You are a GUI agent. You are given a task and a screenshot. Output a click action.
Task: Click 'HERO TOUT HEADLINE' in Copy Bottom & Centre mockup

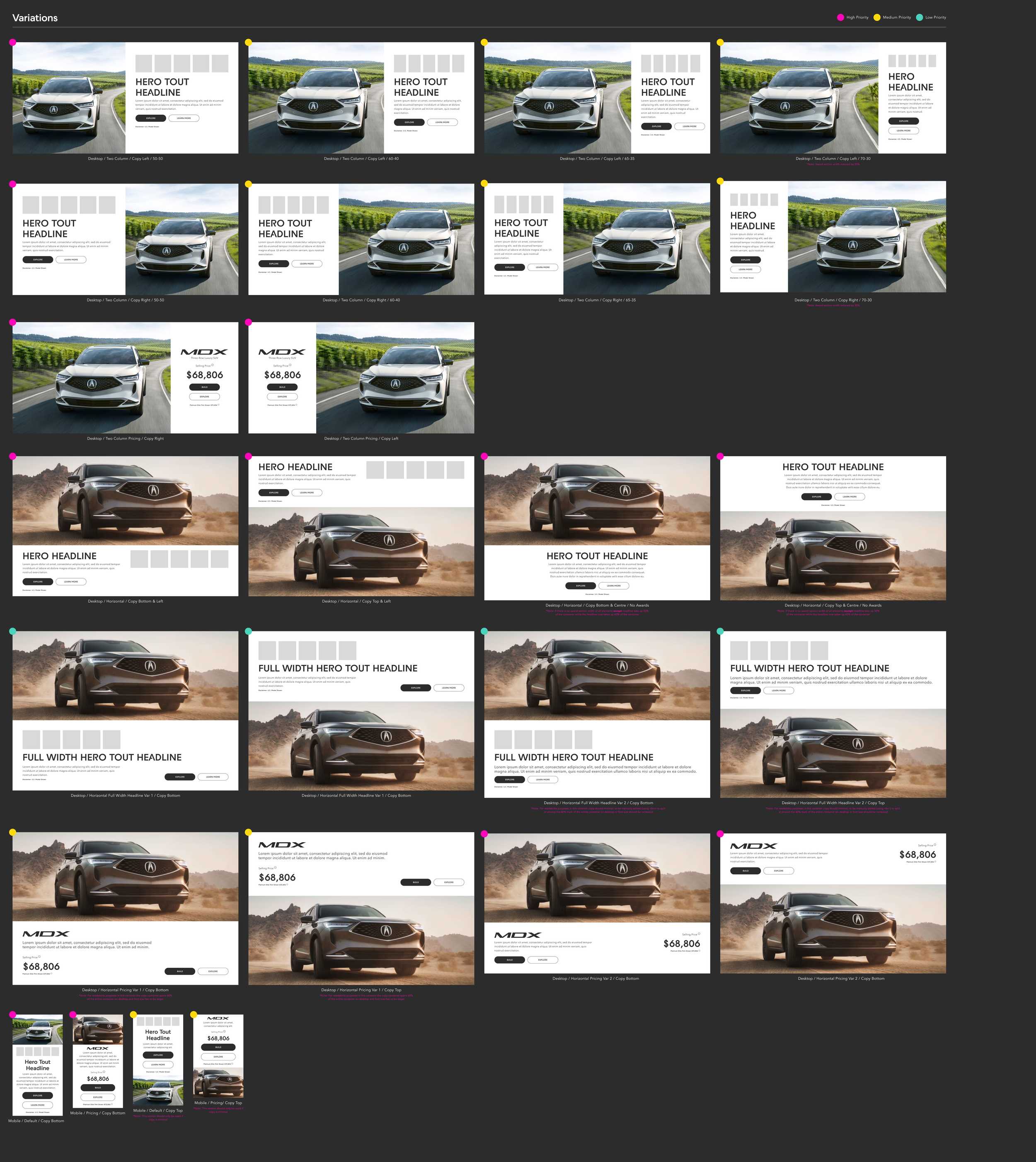click(x=597, y=556)
